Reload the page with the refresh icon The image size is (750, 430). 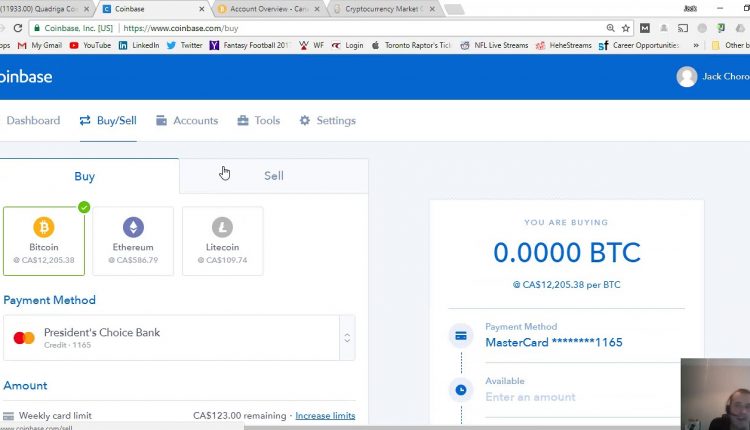(18, 28)
